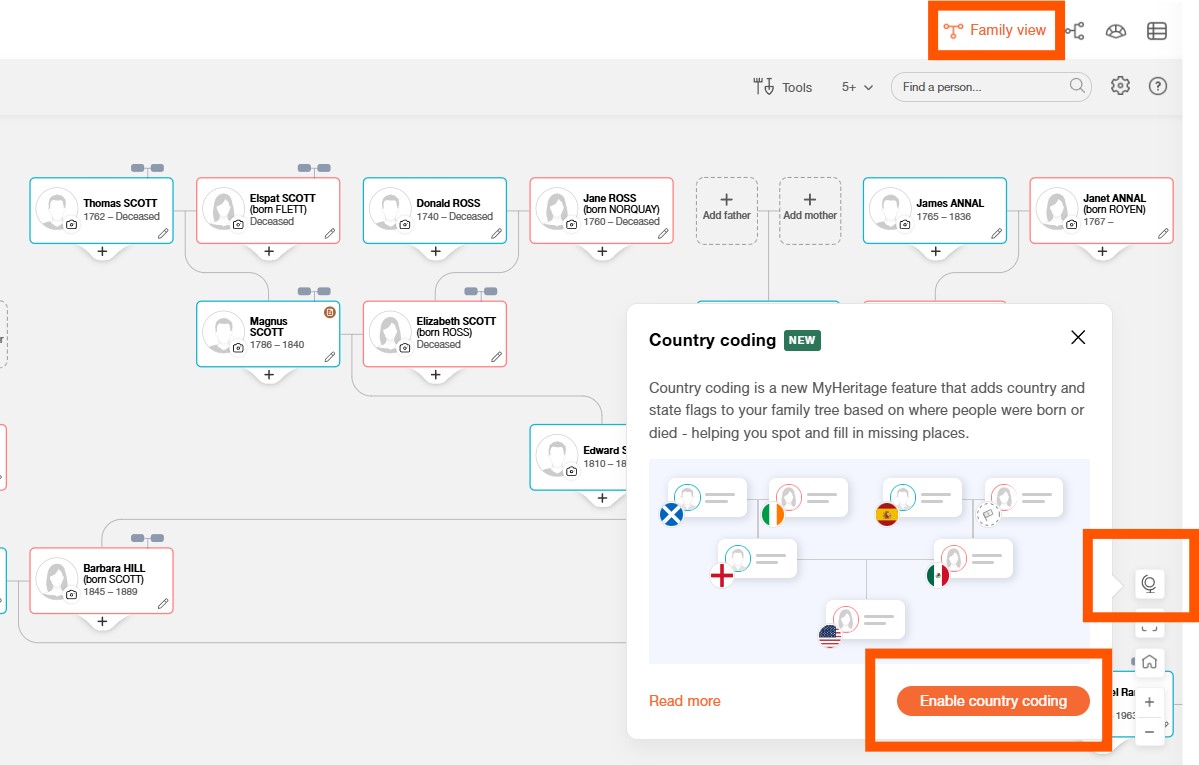Click Add father placeholder card

click(726, 210)
